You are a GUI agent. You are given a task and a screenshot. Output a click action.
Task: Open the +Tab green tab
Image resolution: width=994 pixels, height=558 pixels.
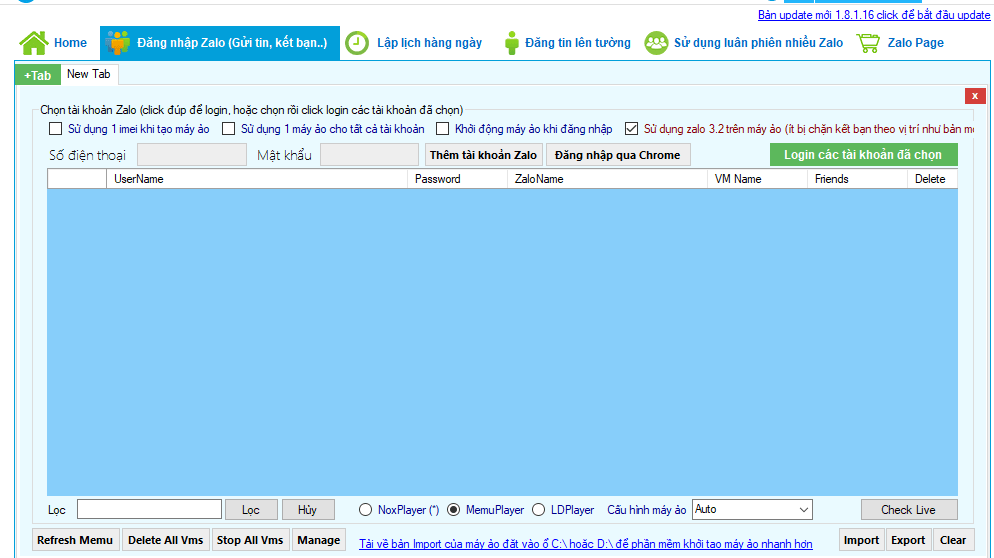(38, 75)
